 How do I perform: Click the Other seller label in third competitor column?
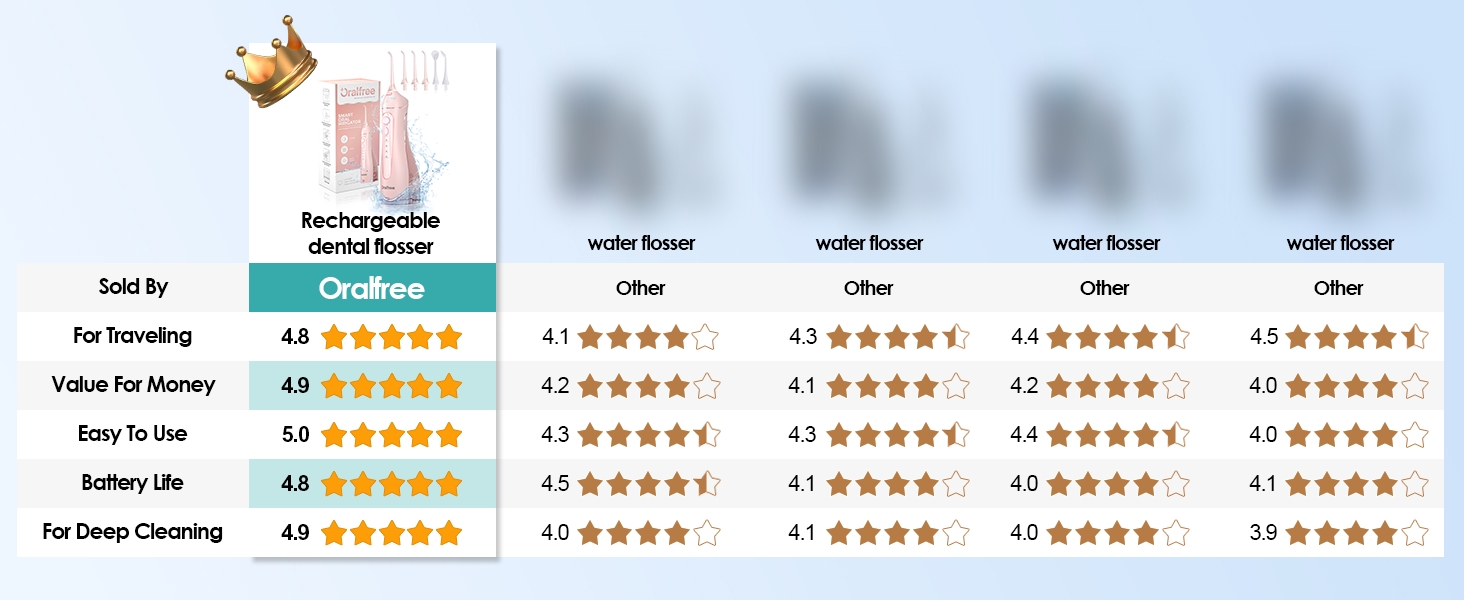point(1105,288)
